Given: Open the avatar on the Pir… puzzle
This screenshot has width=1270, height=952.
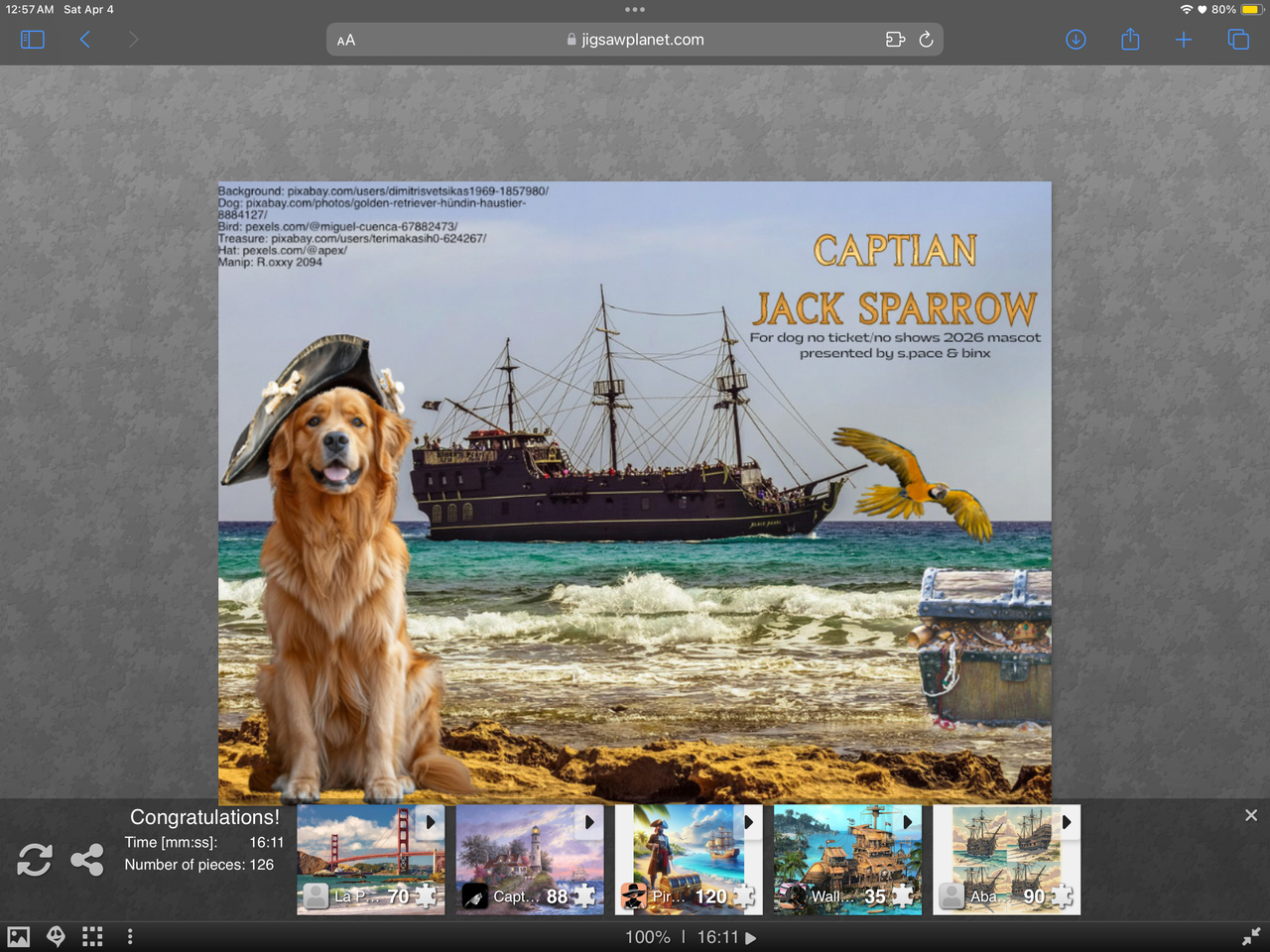Looking at the screenshot, I should point(634,896).
